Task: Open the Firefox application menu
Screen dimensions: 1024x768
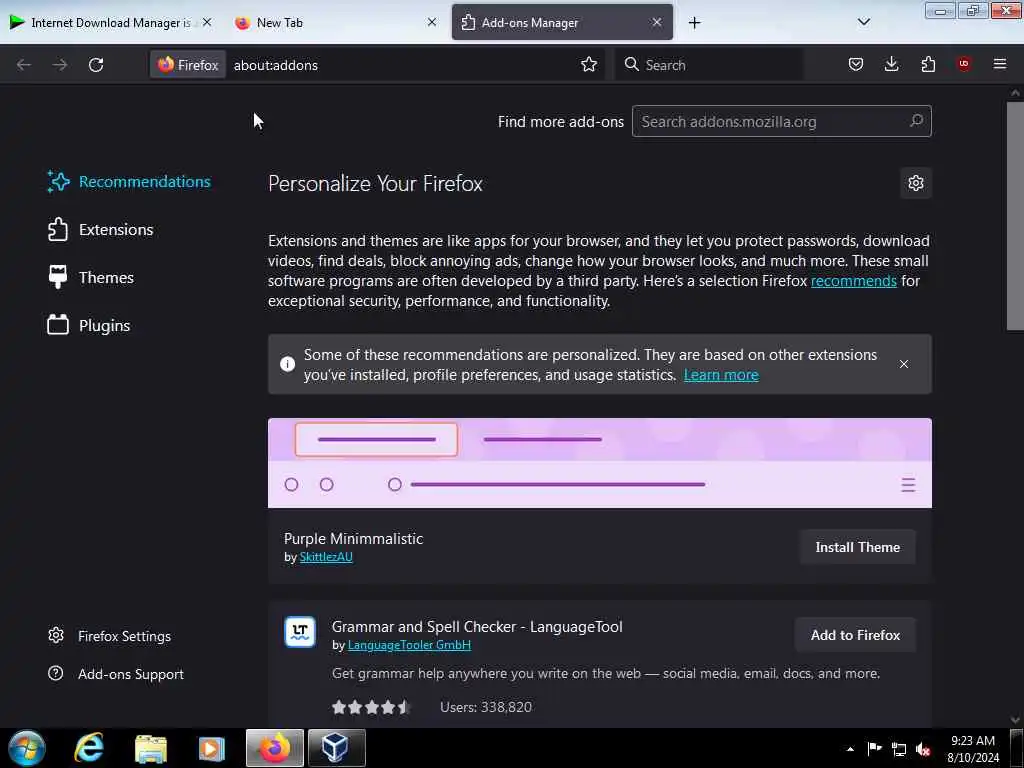Action: pyautogui.click(x=999, y=64)
